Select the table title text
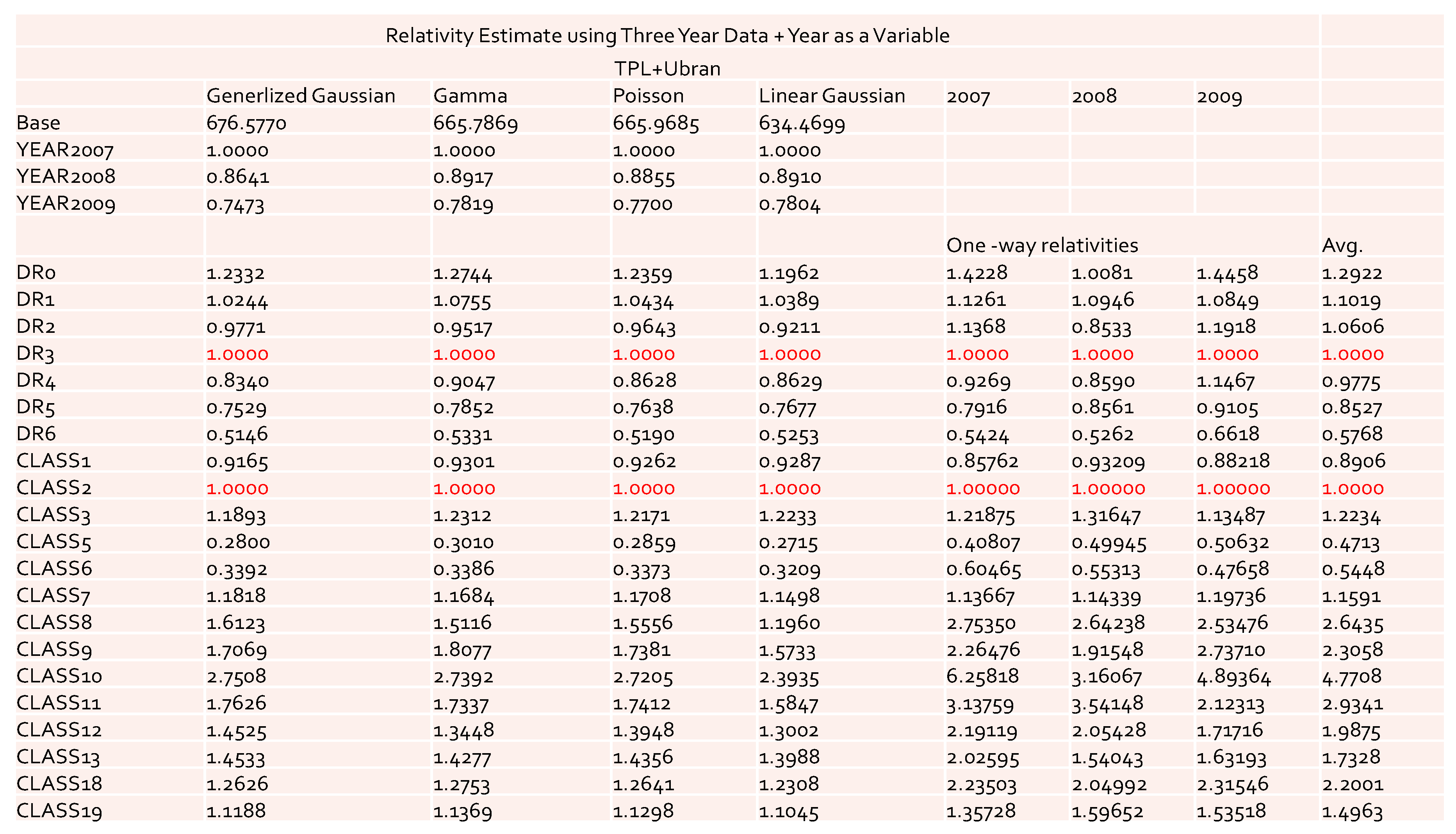Image resolution: width=1456 pixels, height=834 pixels. tap(667, 36)
